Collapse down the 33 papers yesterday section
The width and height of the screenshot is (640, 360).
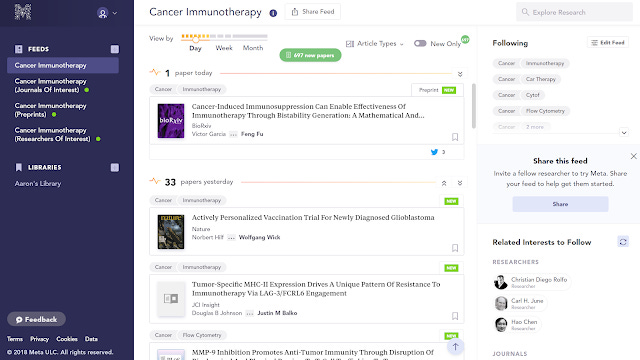(x=460, y=183)
